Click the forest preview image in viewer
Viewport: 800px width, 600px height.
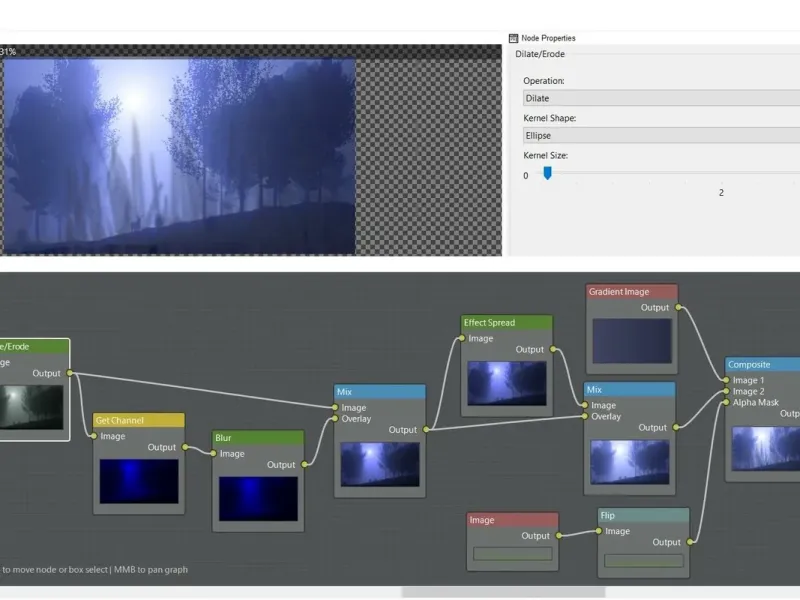[x=180, y=155]
